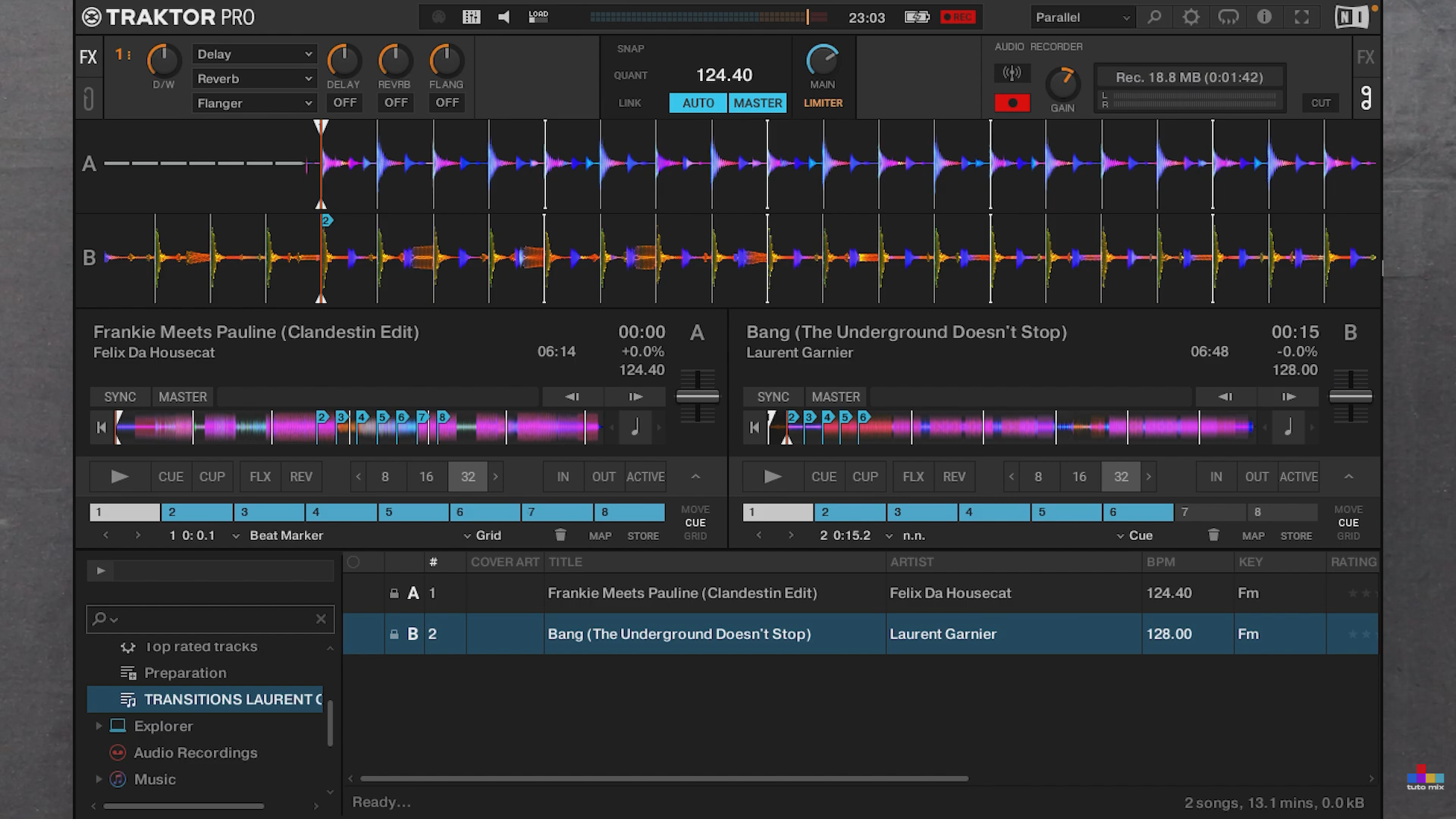Image resolution: width=1456 pixels, height=819 pixels.
Task: Click Deck A key note icon
Action: (x=635, y=428)
